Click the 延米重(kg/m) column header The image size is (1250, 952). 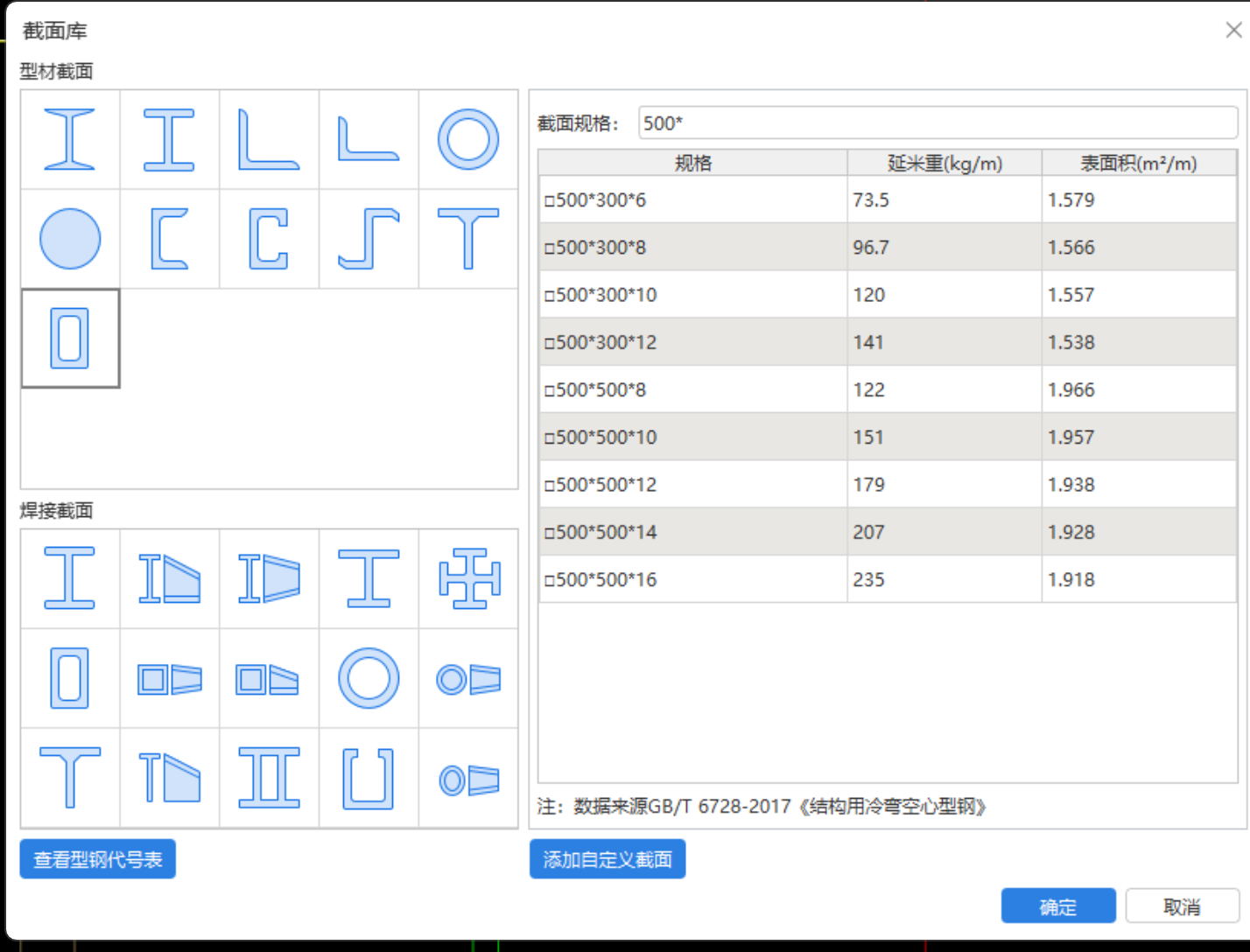[945, 163]
